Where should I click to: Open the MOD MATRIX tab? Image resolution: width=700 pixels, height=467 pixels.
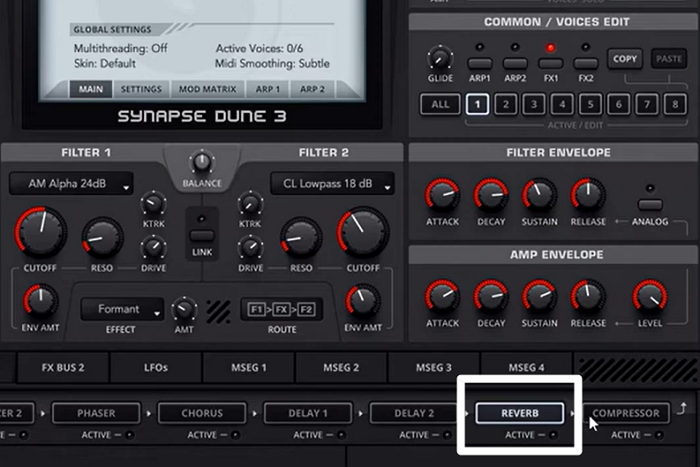point(208,89)
